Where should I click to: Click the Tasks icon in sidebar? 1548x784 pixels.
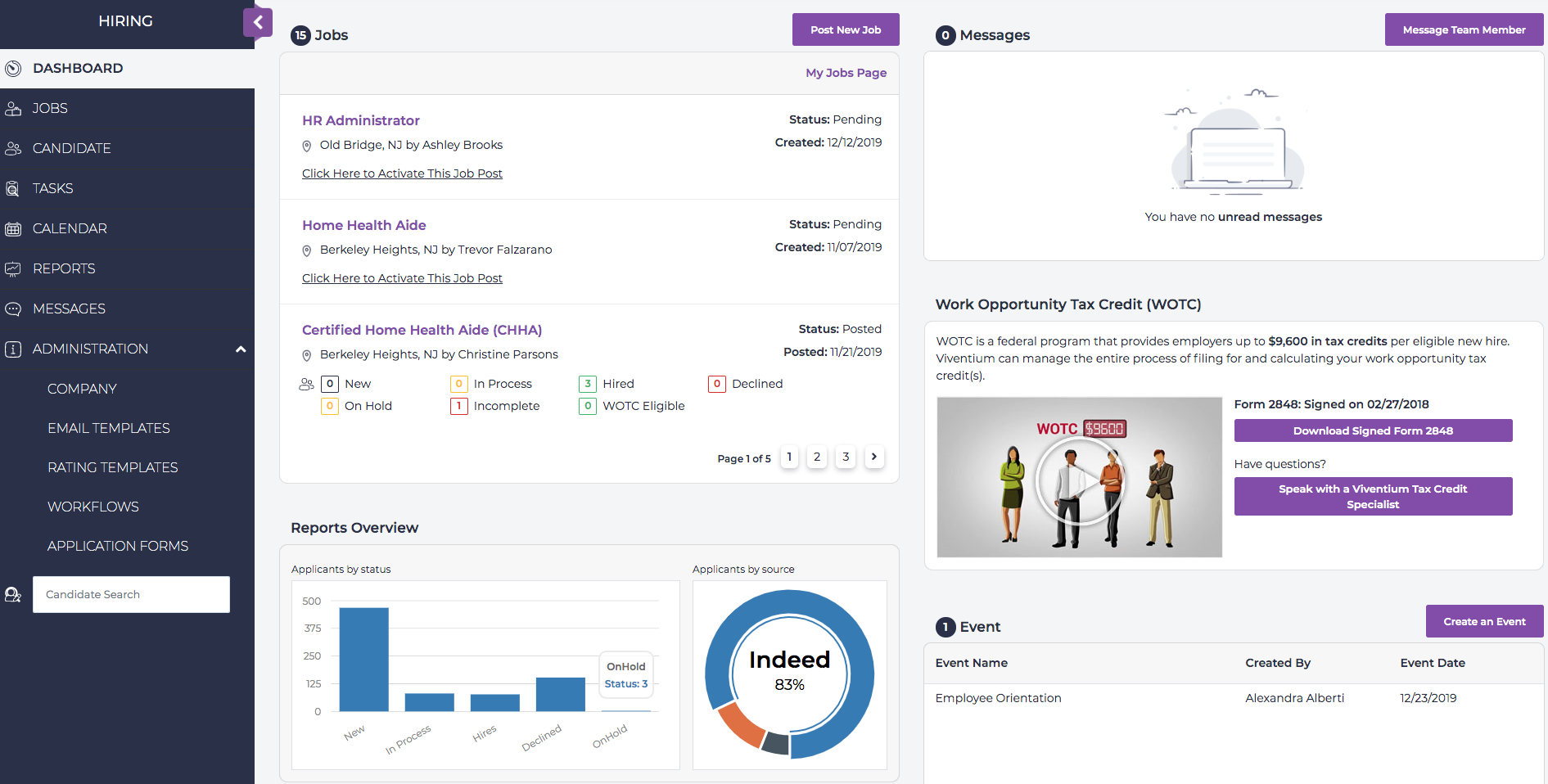tap(13, 189)
